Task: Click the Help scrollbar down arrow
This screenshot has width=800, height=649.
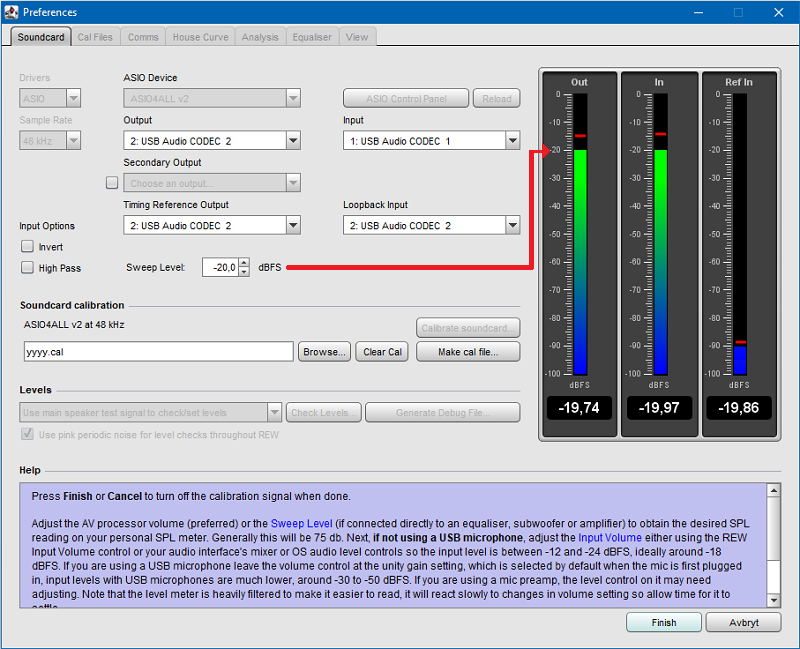Action: (x=773, y=601)
